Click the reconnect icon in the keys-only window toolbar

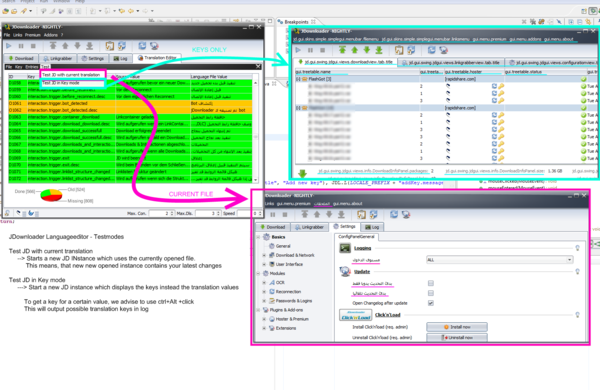click(x=432, y=50)
